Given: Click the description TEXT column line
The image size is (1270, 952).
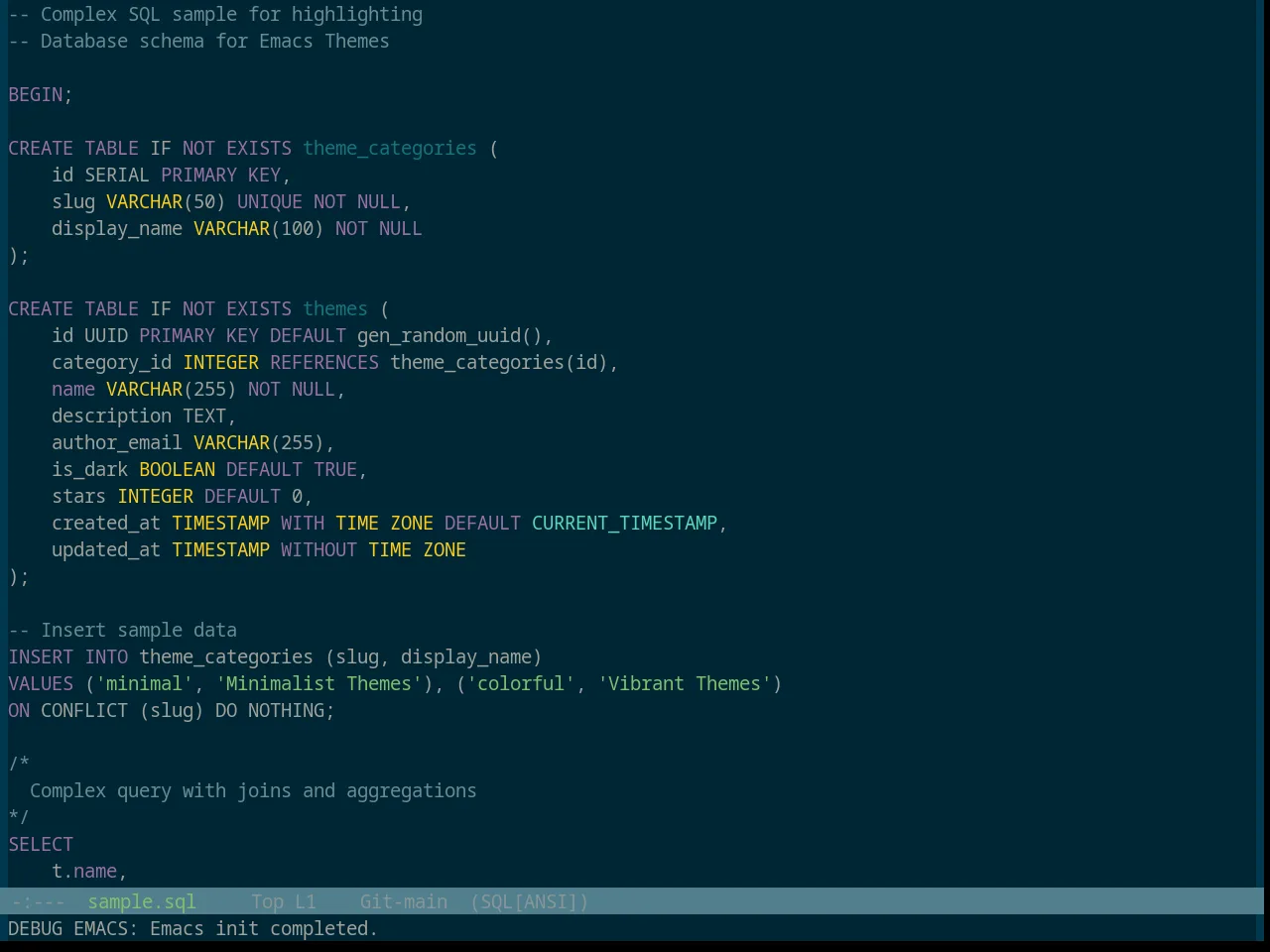Looking at the screenshot, I should pyautogui.click(x=144, y=416).
